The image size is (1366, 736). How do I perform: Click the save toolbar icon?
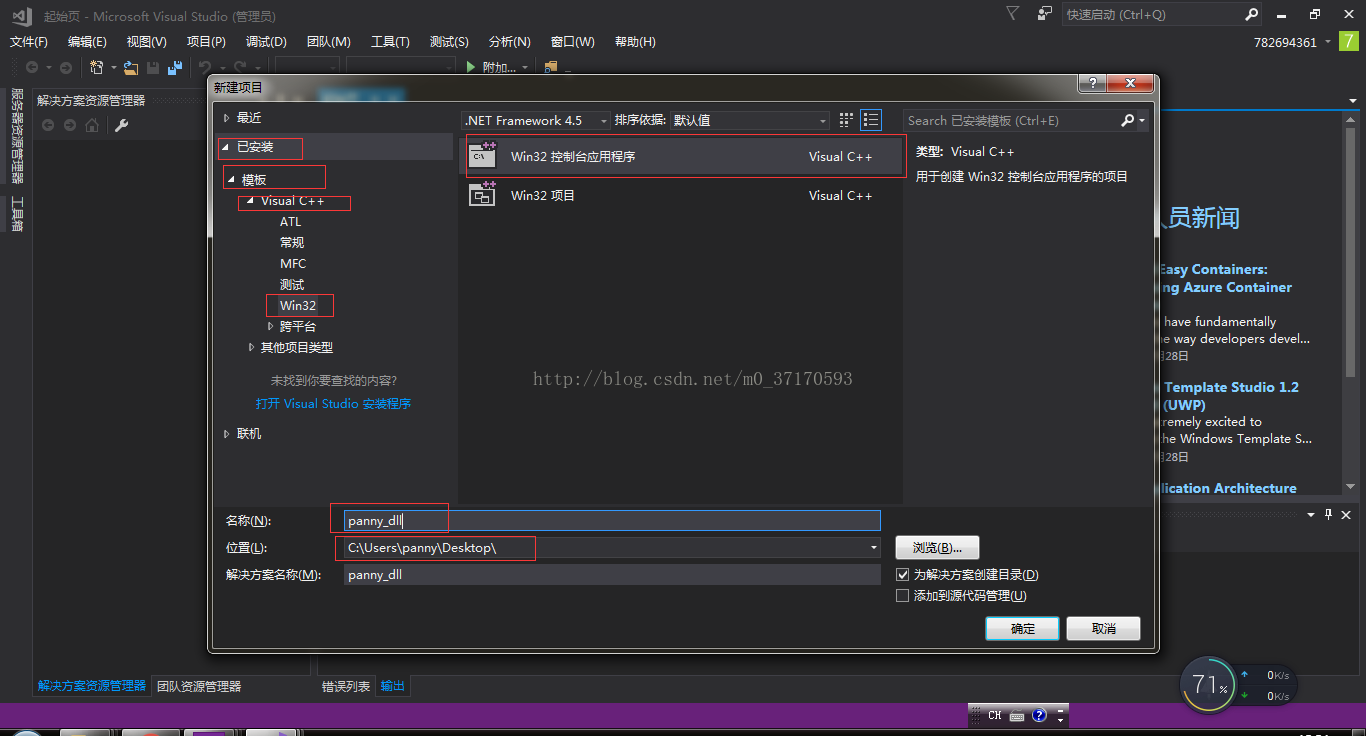click(153, 68)
